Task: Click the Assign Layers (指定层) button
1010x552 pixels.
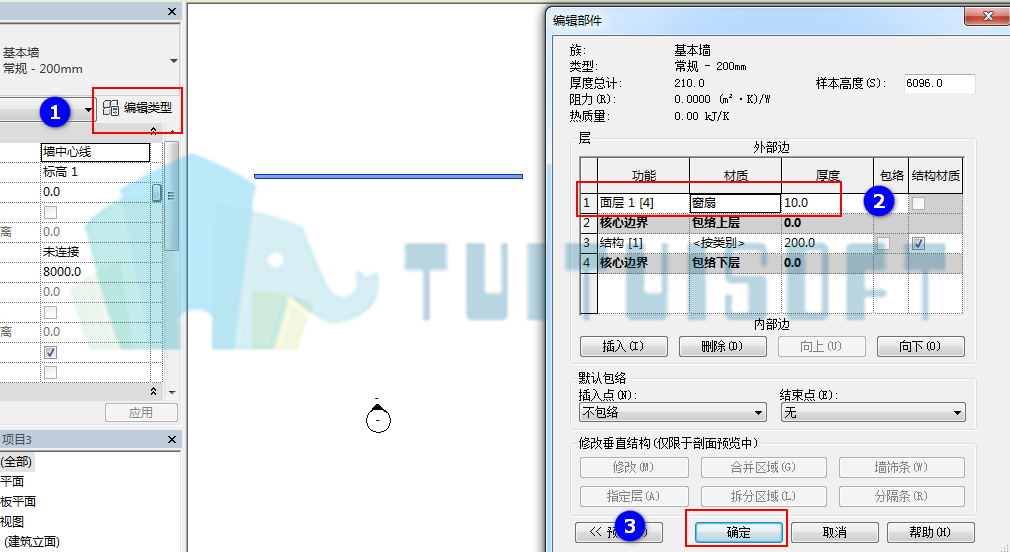Action: 634,496
